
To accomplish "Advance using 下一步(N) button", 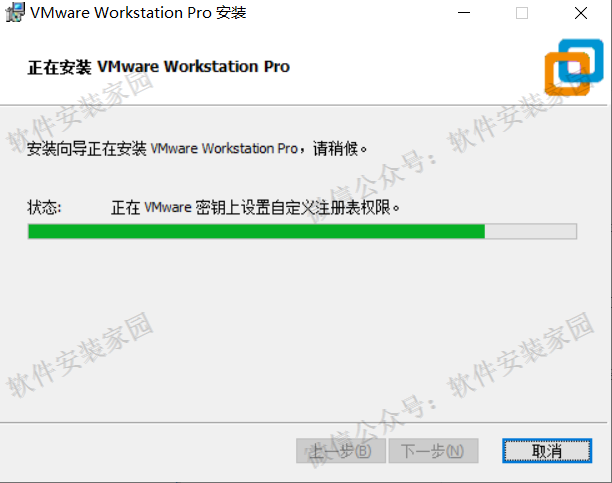I will [433, 451].
